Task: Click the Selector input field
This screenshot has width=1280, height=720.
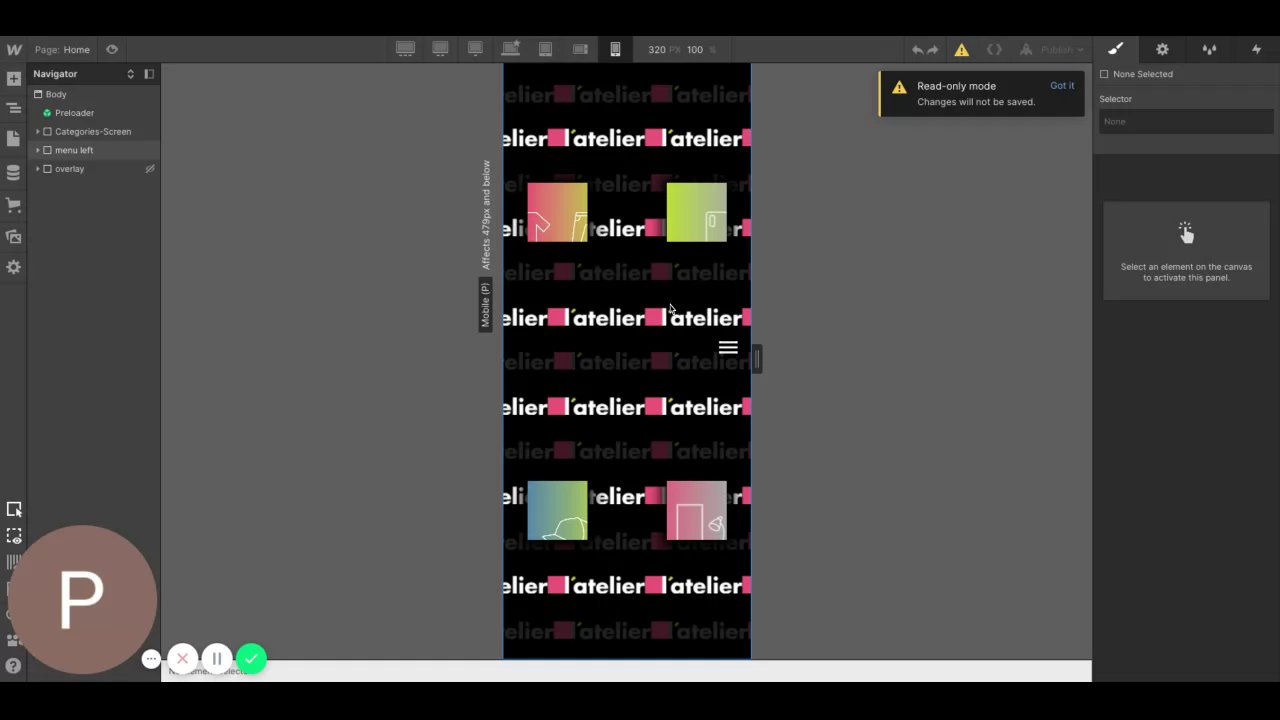Action: coord(1186,121)
